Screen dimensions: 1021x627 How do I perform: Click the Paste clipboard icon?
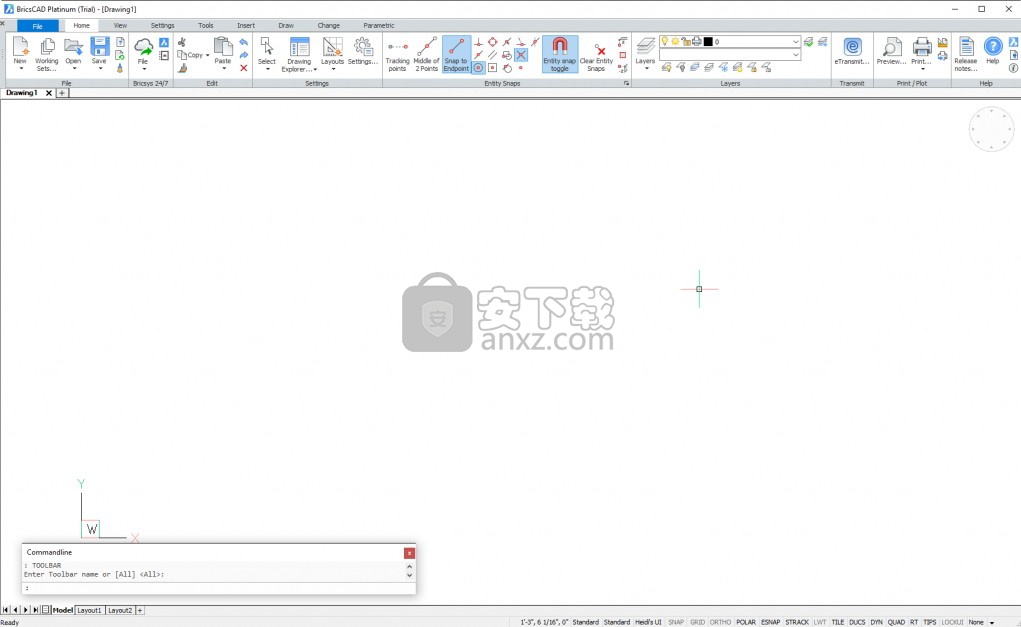tap(223, 46)
